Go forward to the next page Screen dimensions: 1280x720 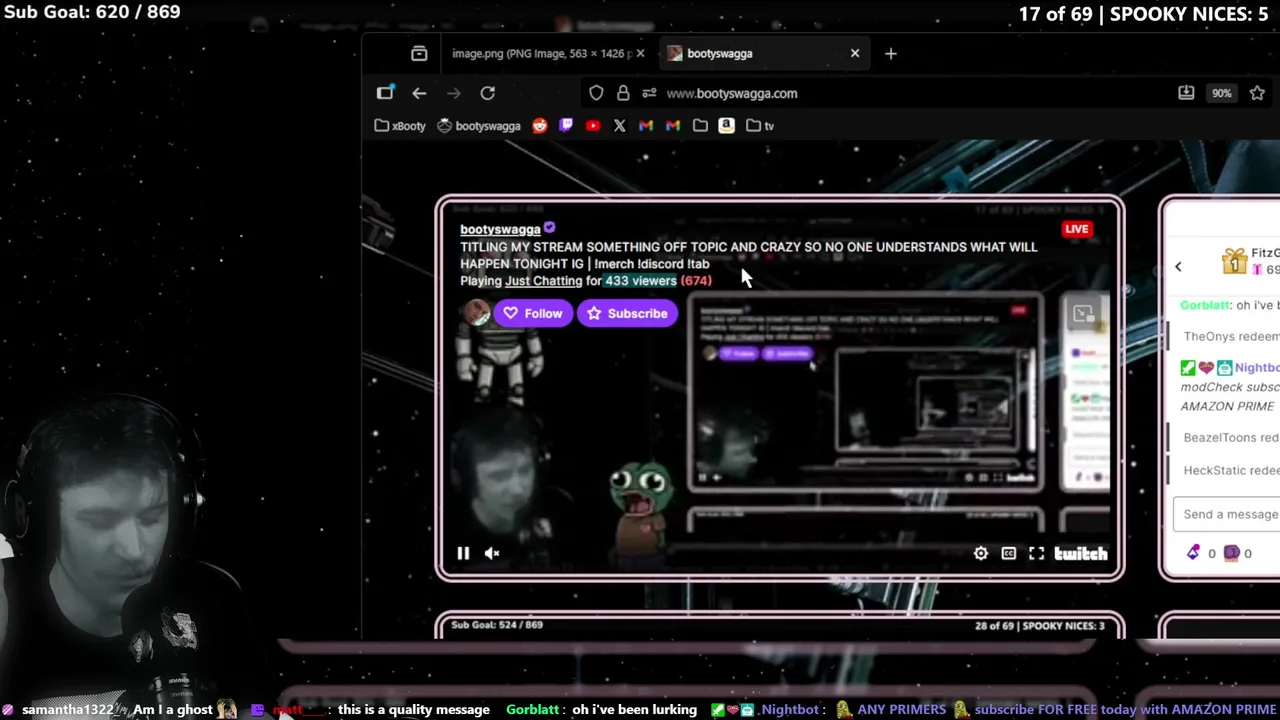point(453,93)
